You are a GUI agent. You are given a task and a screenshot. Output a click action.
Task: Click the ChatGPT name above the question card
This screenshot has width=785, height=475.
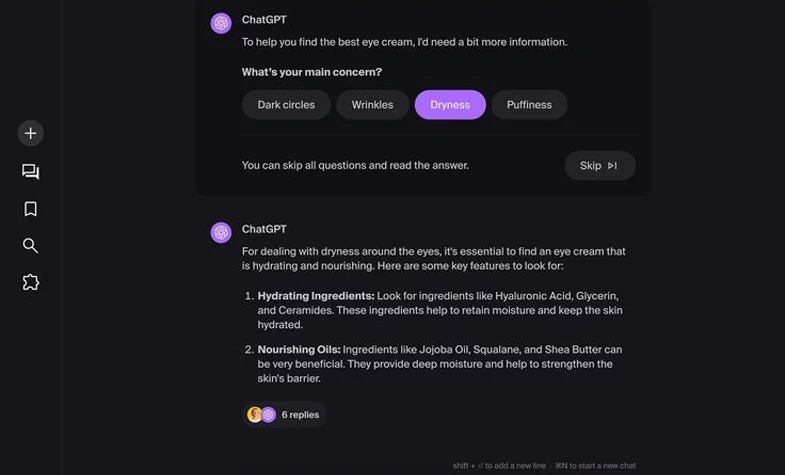coord(264,20)
